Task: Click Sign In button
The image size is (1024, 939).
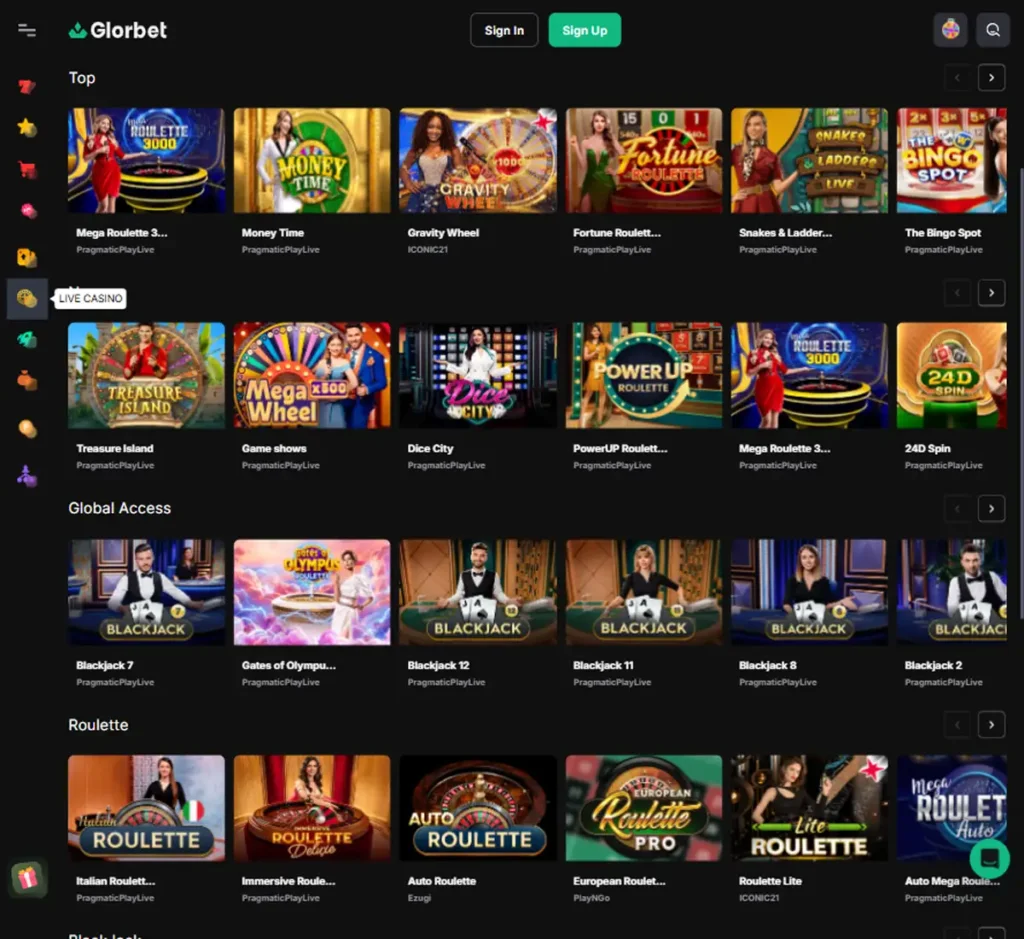Action: point(504,30)
